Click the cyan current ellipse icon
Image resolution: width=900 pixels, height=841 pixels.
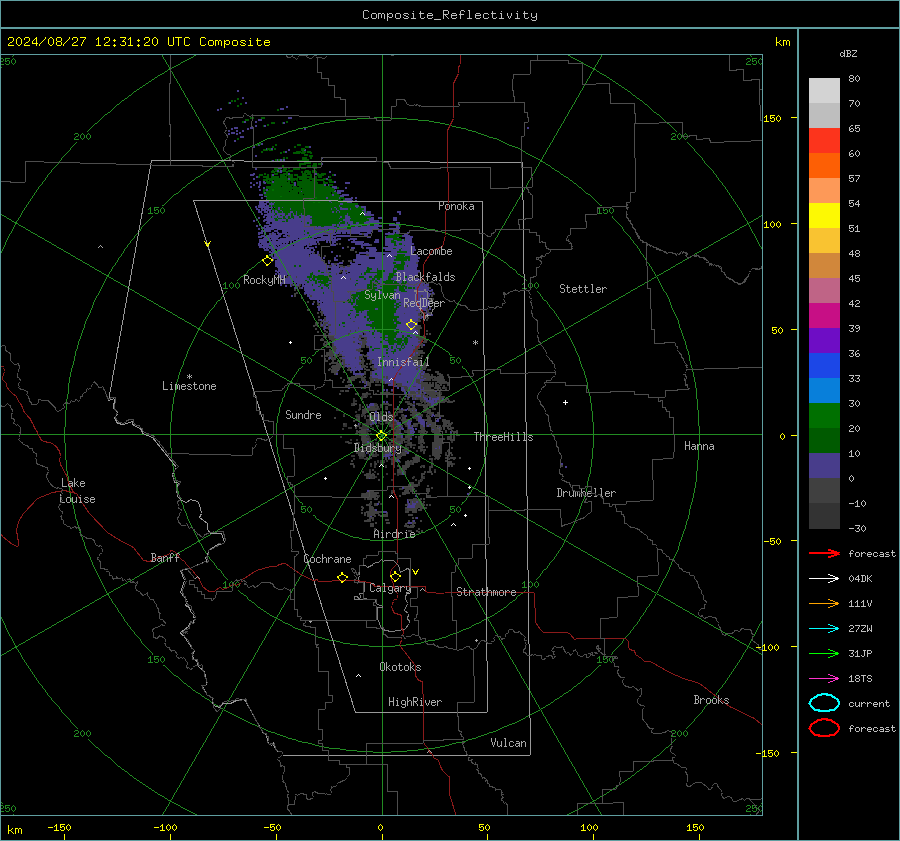pyautogui.click(x=824, y=703)
